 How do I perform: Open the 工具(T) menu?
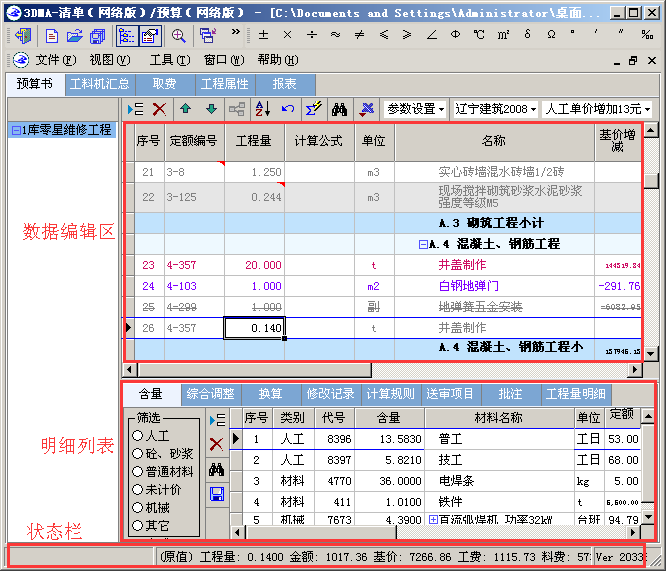(x=170, y=60)
